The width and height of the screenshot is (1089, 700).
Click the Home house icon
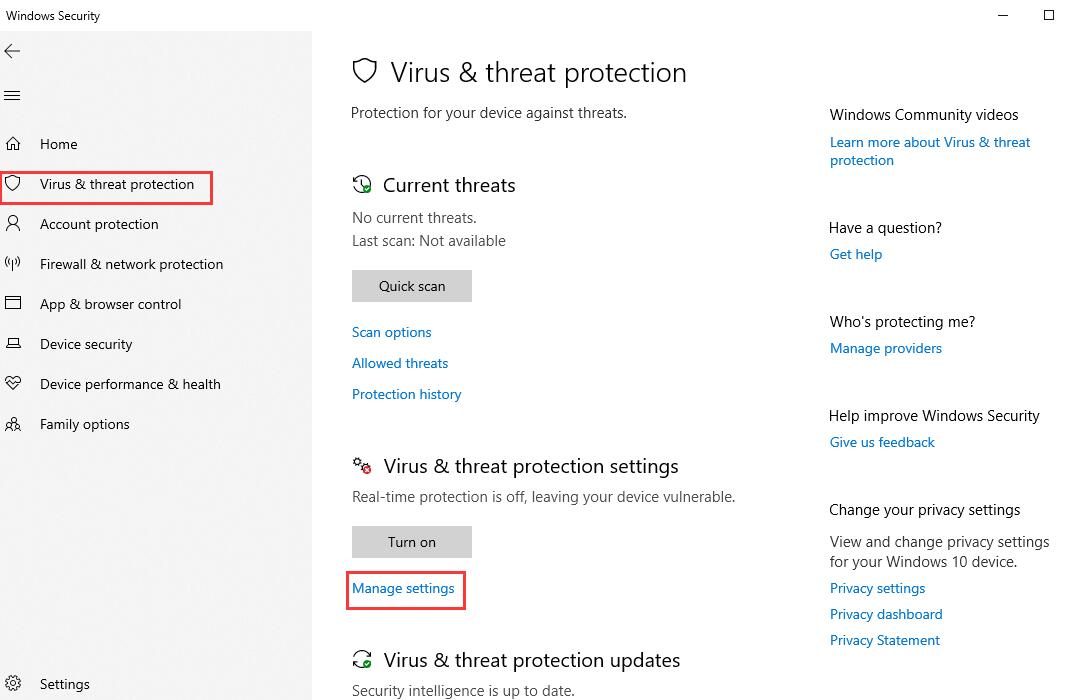pyautogui.click(x=13, y=144)
